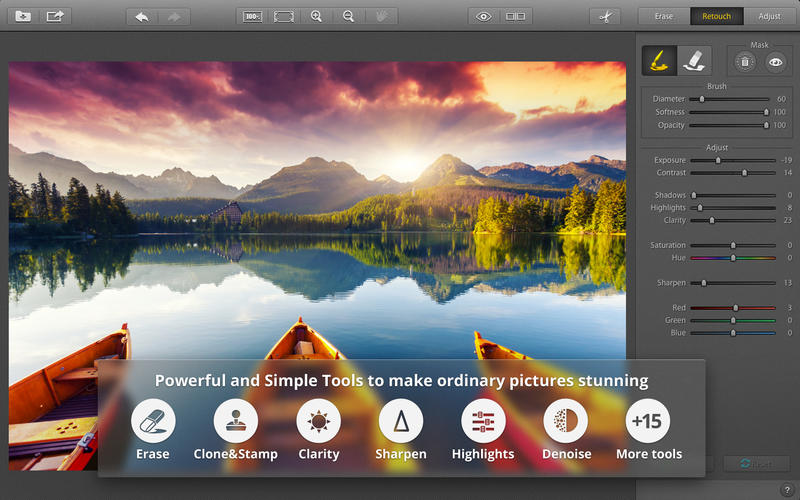Open help with the question mark button

787,490
